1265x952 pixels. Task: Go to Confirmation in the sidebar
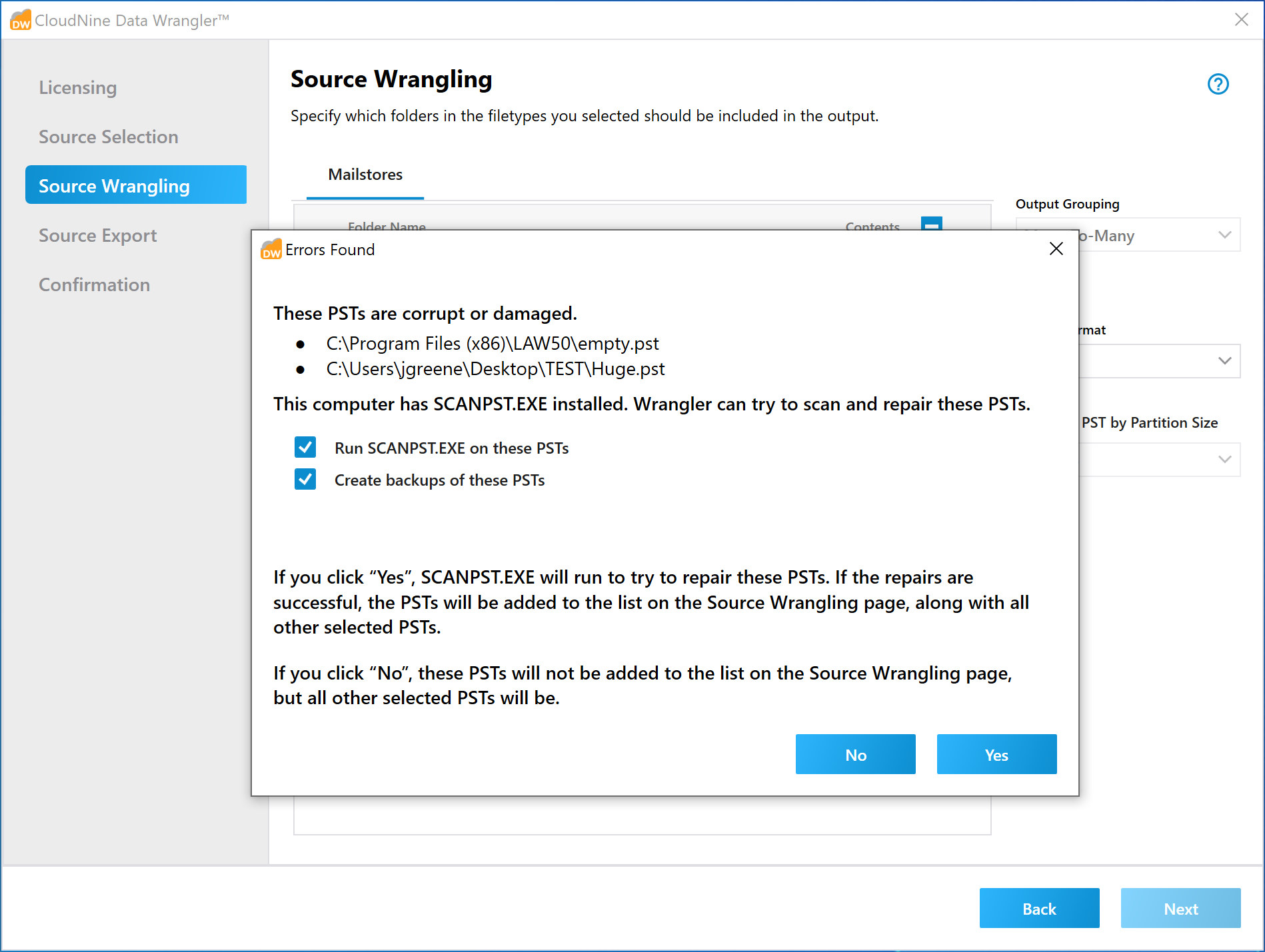pos(94,284)
